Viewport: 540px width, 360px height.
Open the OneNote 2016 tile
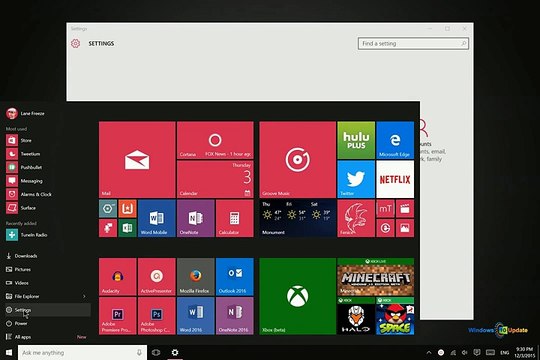point(235,316)
